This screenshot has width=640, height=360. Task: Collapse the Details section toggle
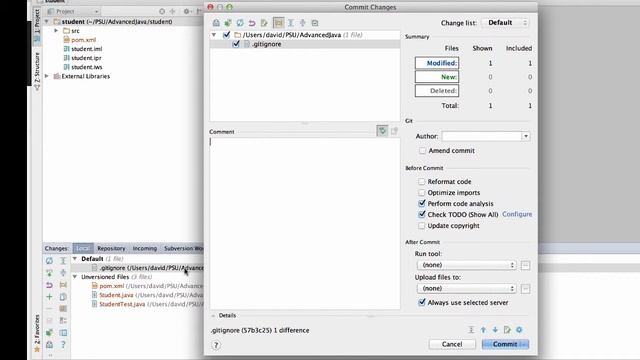[213, 316]
